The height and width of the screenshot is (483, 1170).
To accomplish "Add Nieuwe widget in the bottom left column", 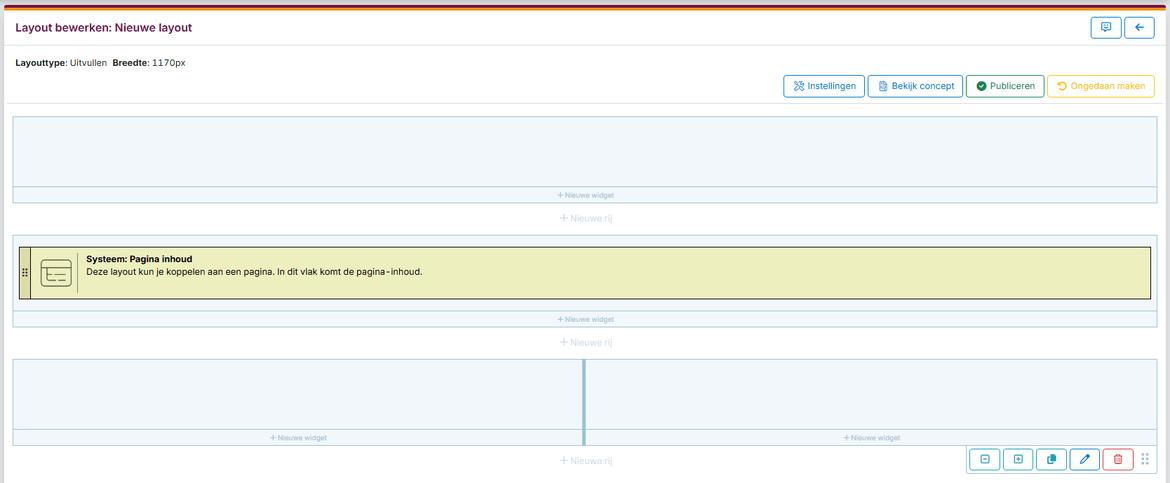I will click(x=298, y=437).
